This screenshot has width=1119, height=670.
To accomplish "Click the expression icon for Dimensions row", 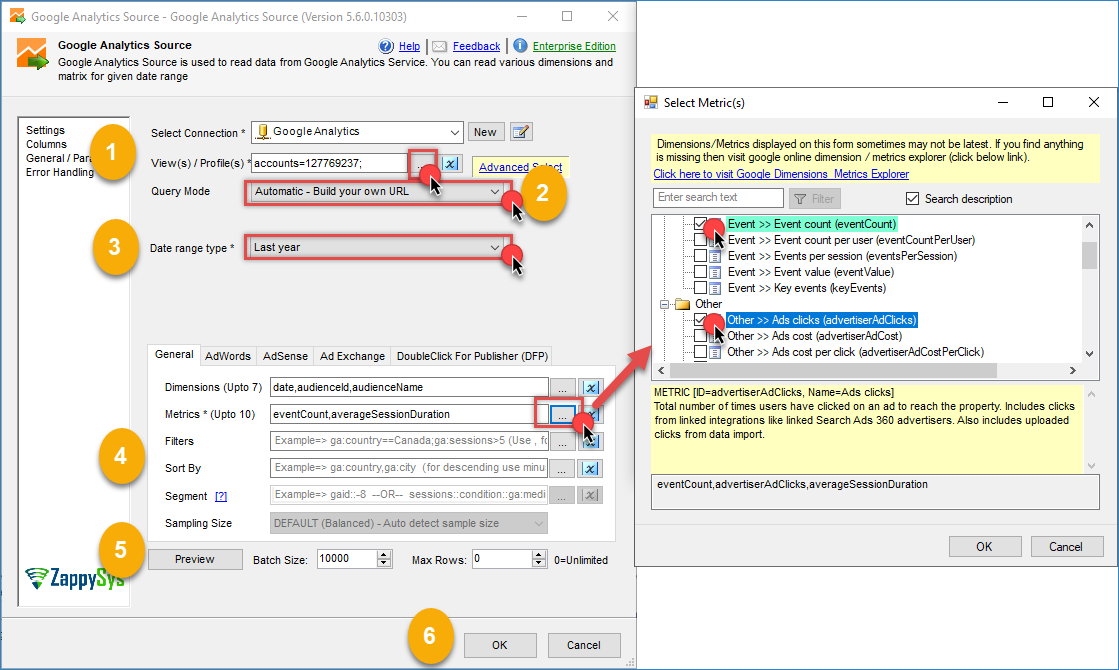I will (x=591, y=387).
